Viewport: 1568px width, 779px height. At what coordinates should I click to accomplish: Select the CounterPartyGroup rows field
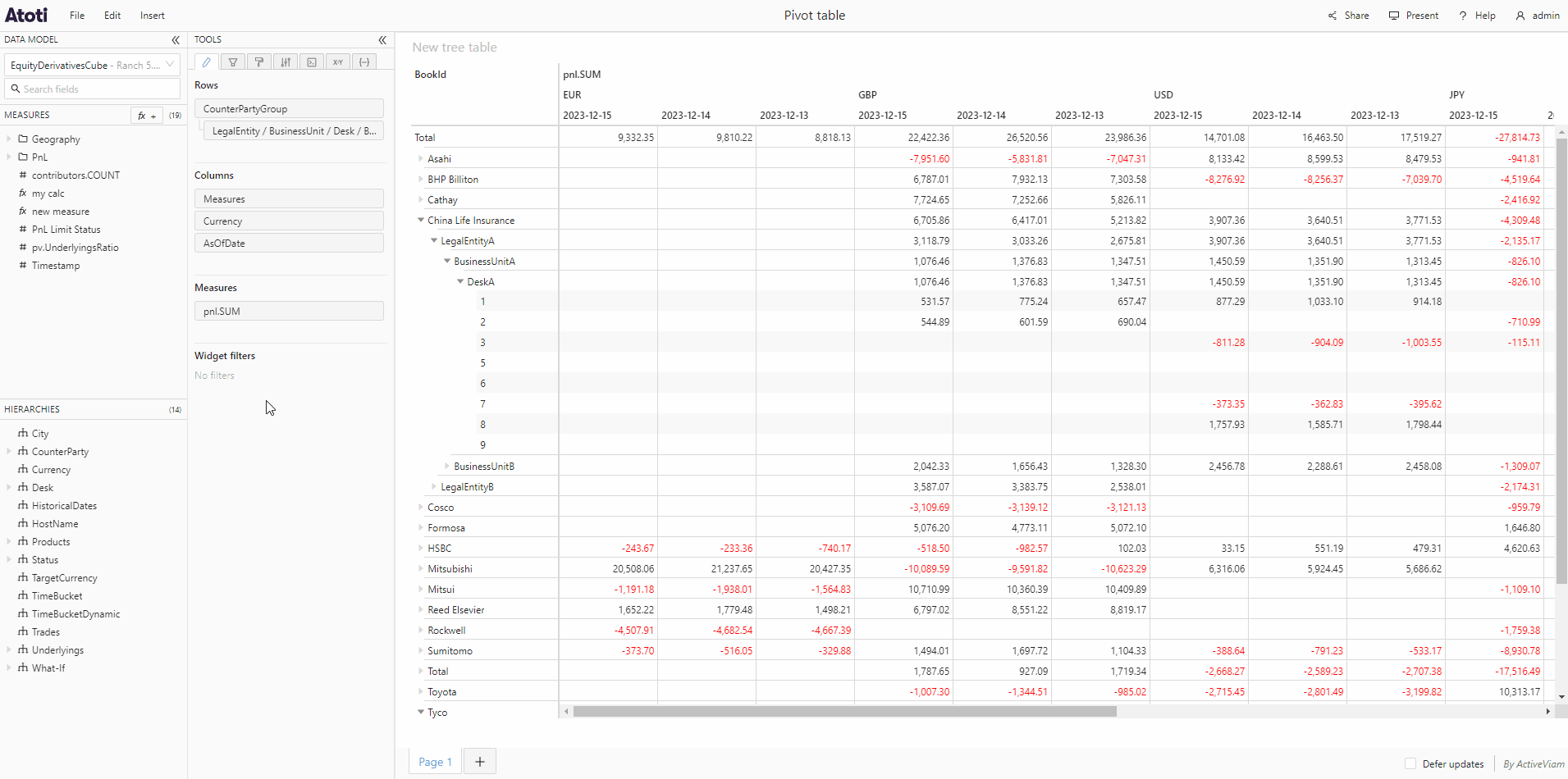(289, 108)
